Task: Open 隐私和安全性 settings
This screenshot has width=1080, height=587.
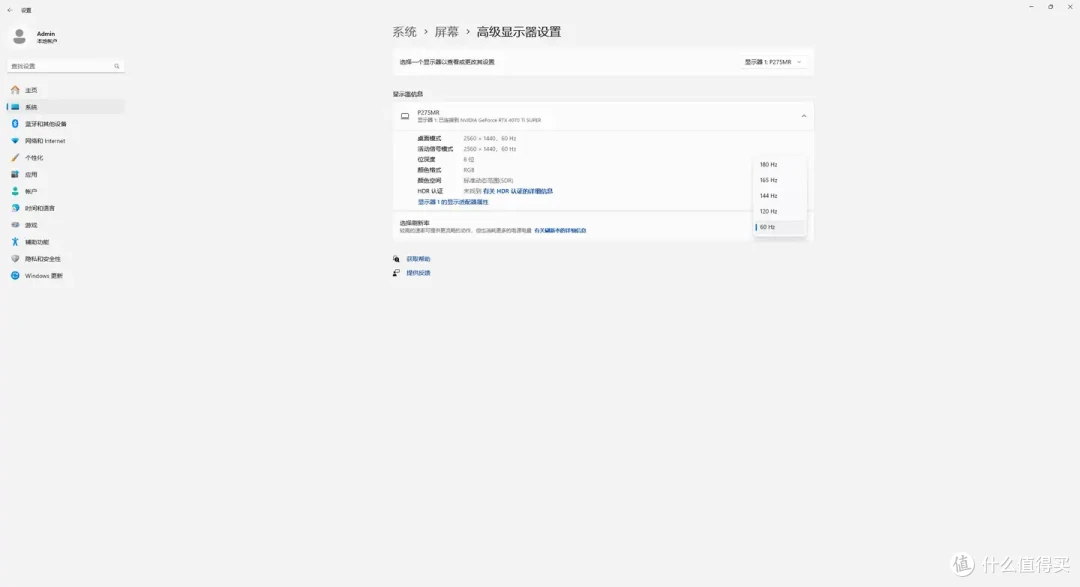Action: point(65,259)
